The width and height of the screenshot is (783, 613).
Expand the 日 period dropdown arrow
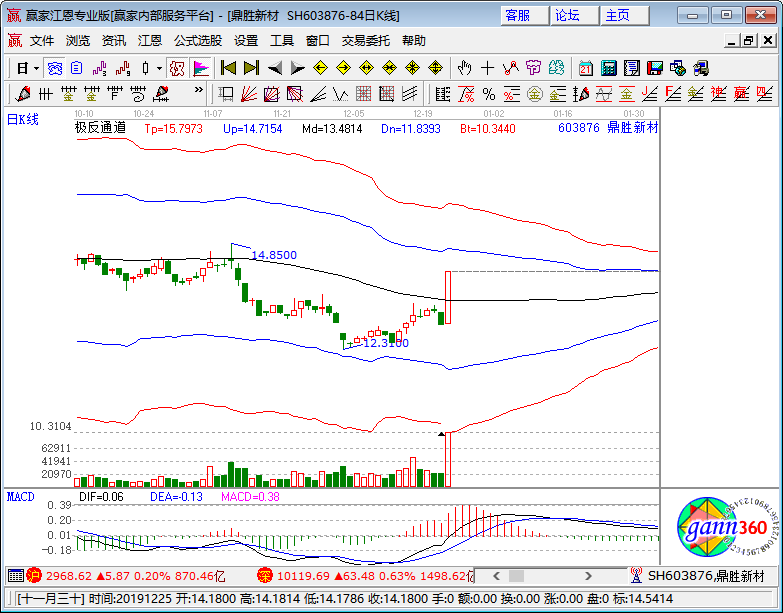36,68
